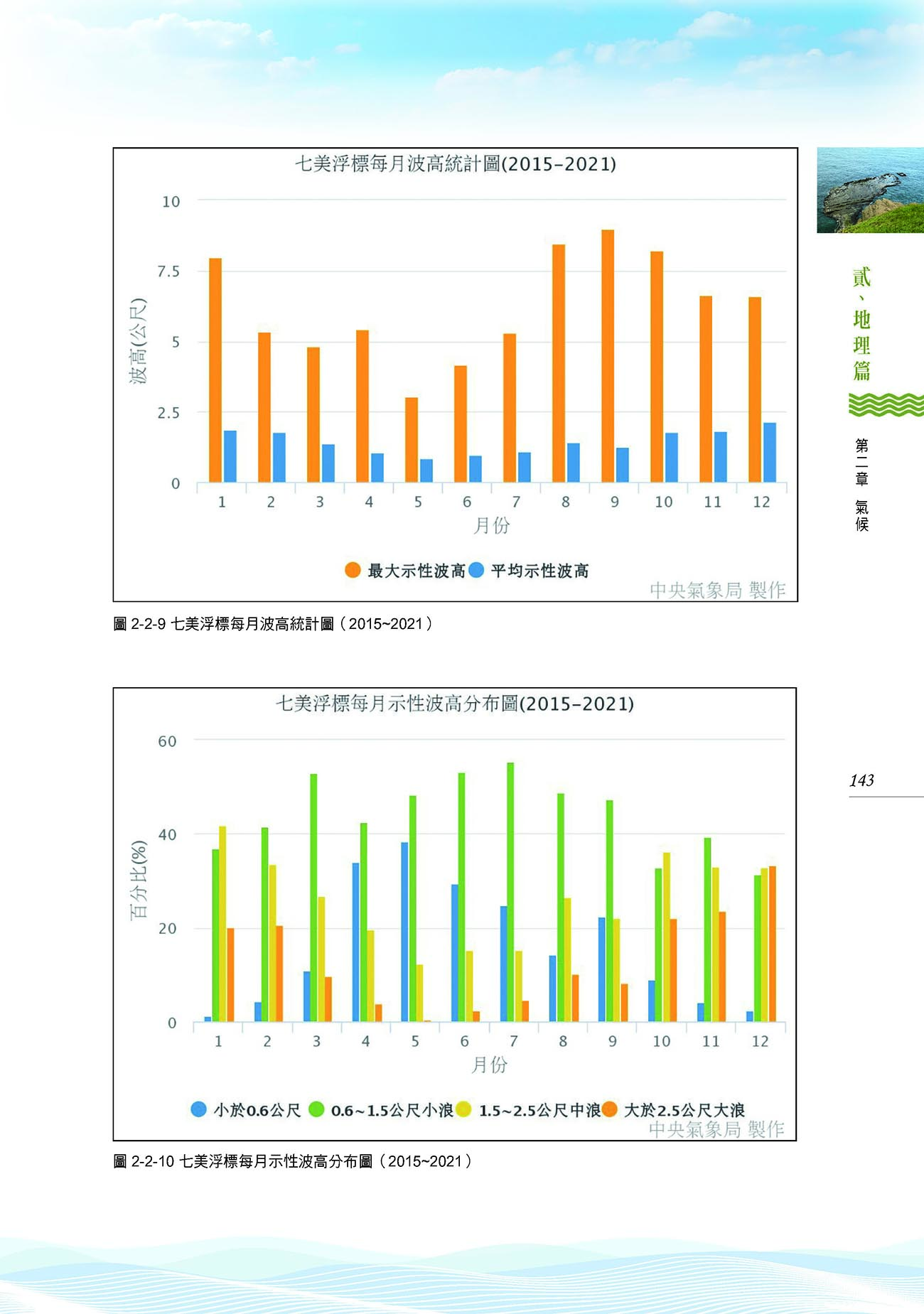Screen dimensions: 924x1314
Task: Click the orange 最大示性波高 legend dot
Action: [353, 570]
